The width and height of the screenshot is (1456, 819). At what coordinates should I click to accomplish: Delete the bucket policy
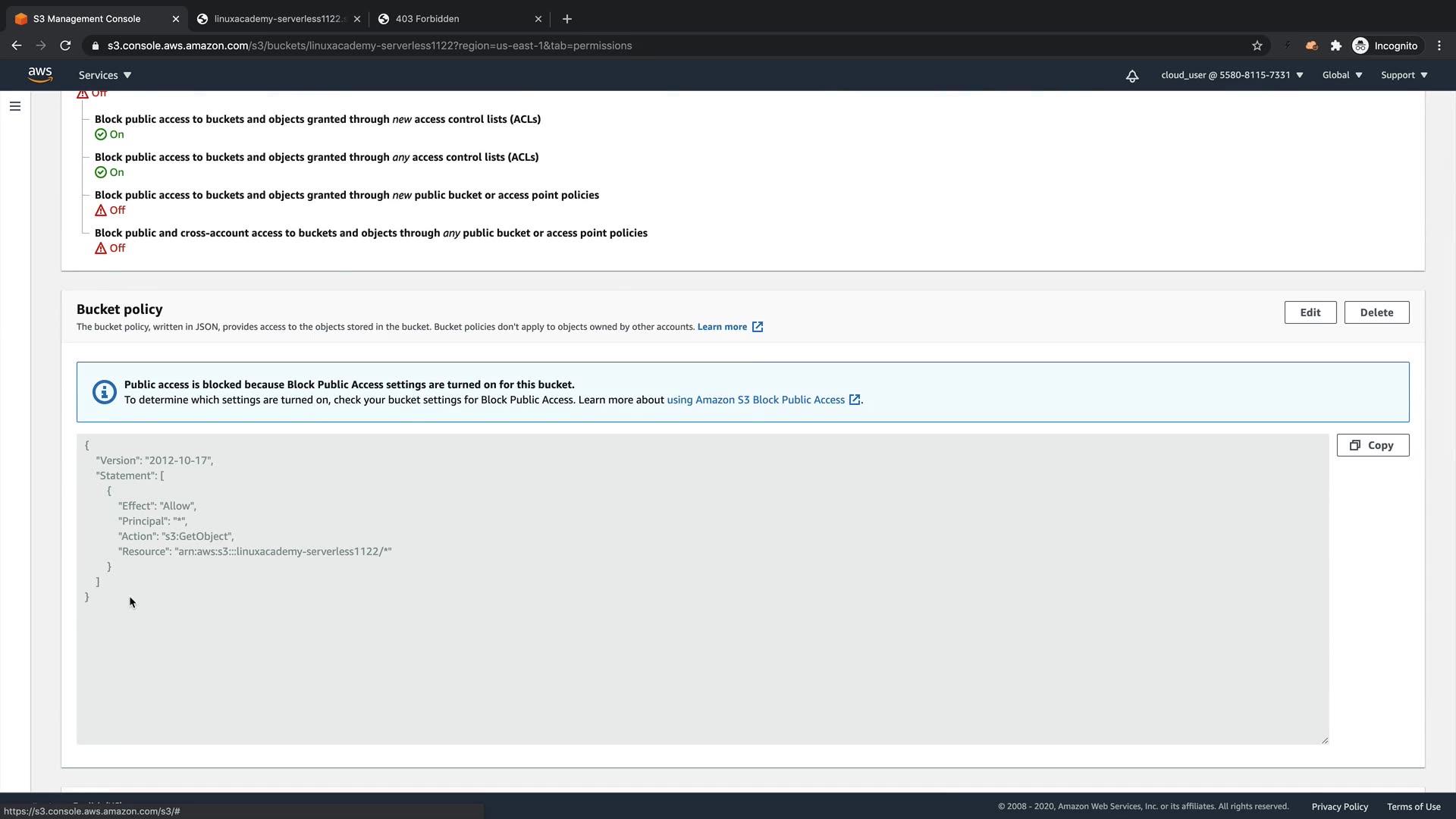coord(1376,312)
